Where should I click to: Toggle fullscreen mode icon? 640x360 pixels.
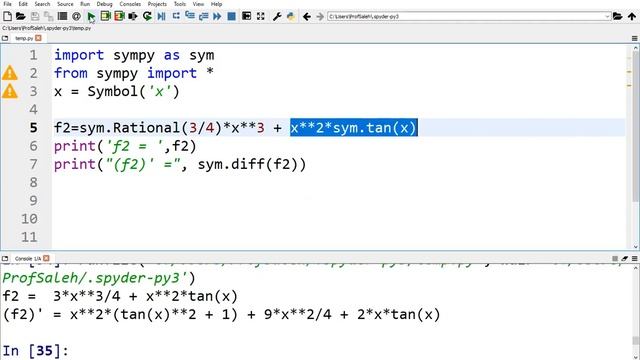[260, 16]
